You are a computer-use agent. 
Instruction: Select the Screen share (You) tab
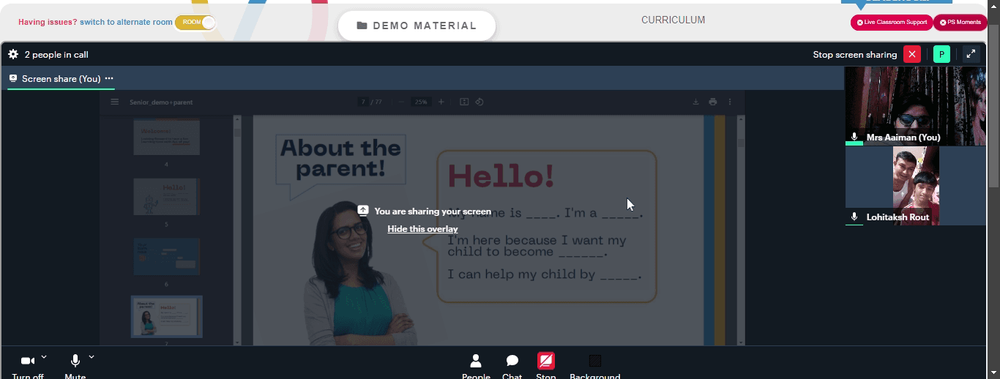55,78
